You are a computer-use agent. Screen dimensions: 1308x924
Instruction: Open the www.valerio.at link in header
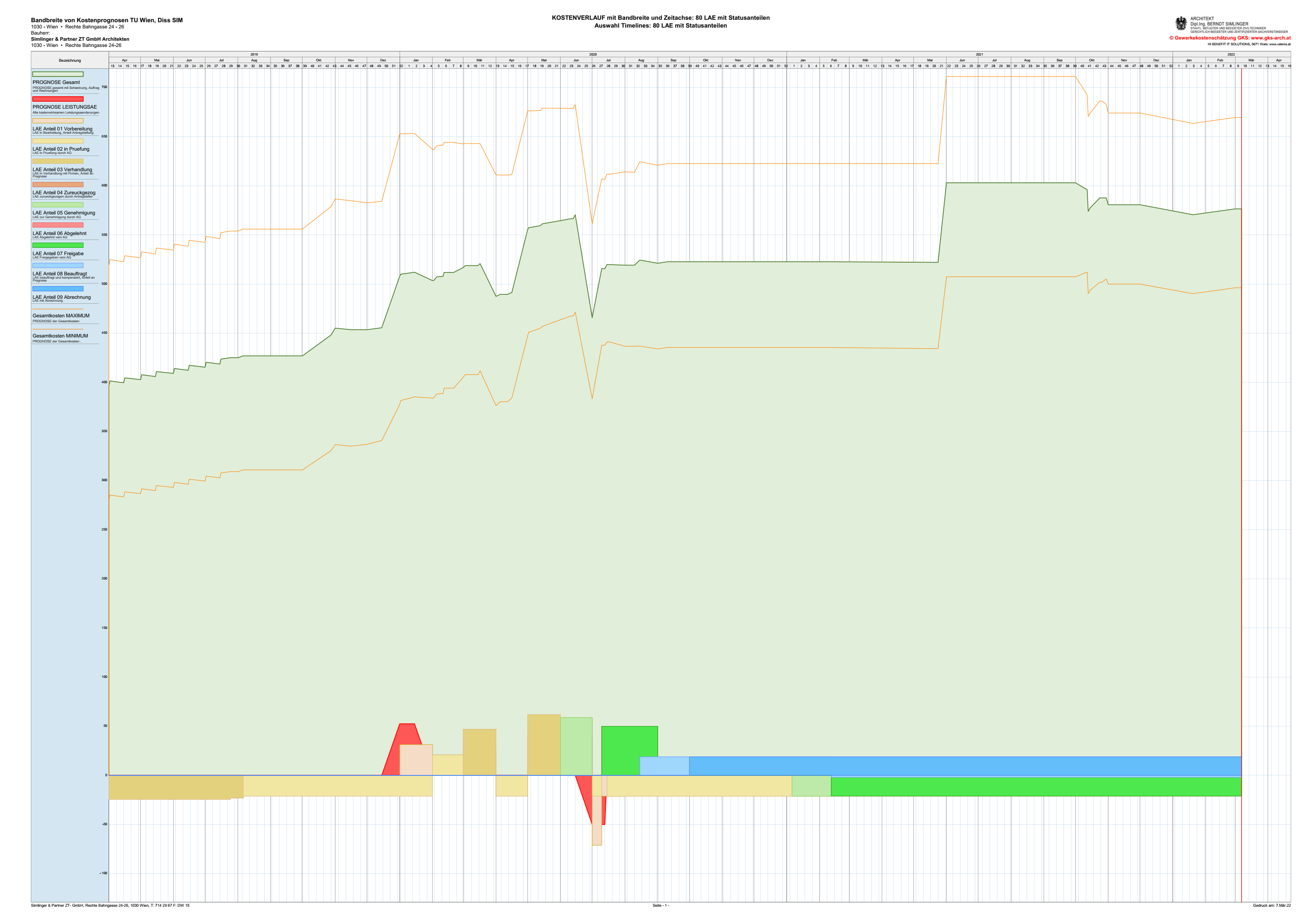click(1280, 44)
